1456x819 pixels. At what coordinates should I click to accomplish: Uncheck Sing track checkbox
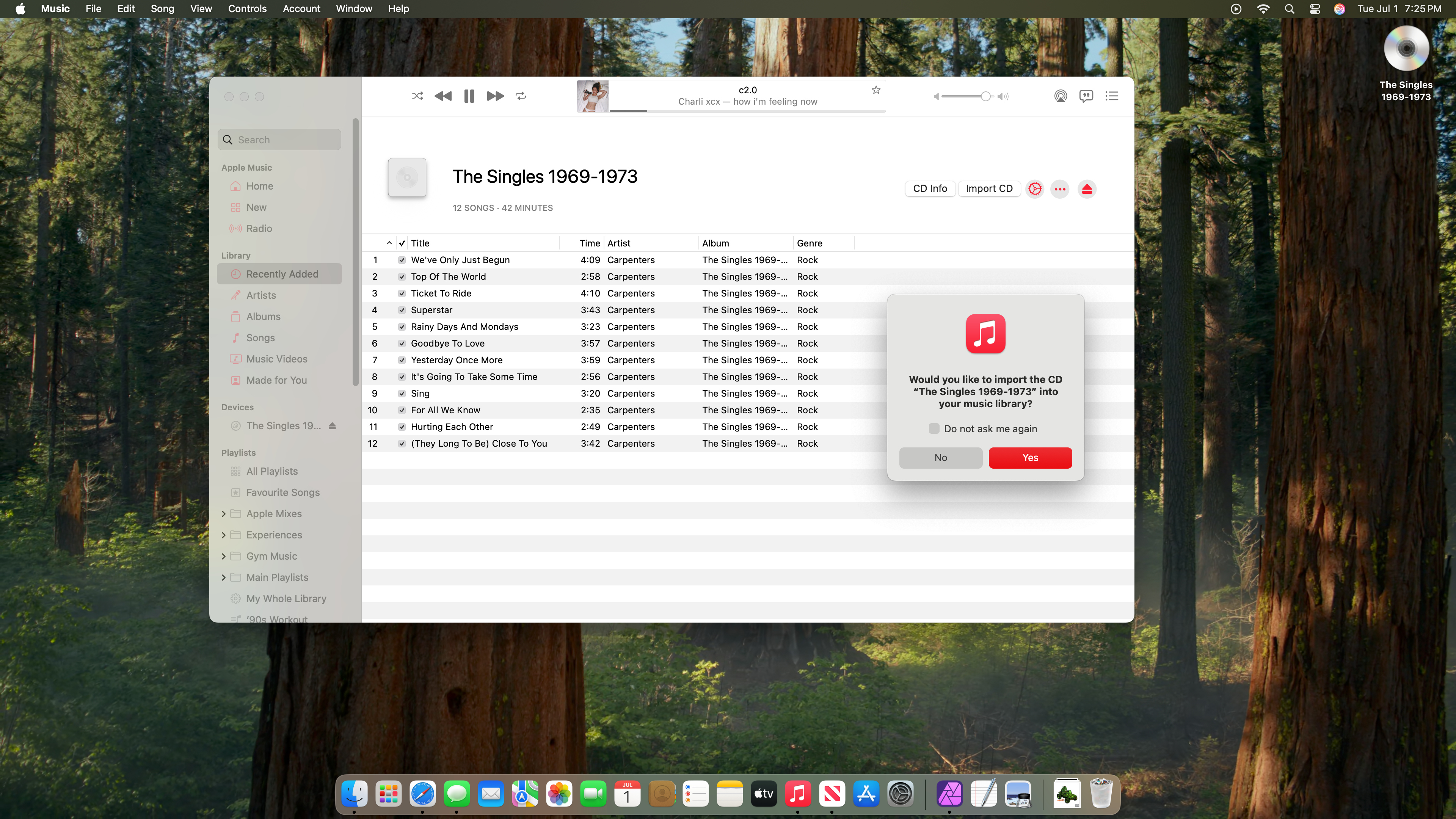tap(401, 394)
